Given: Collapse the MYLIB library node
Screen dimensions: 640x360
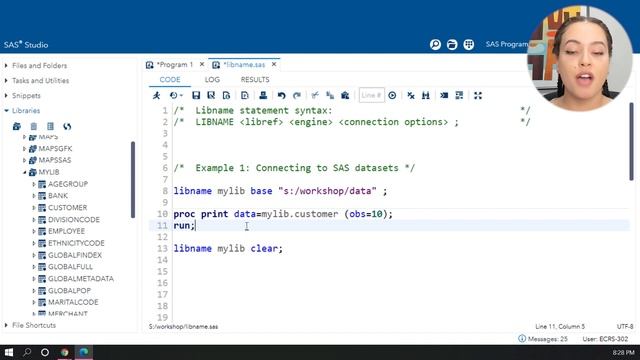Looking at the screenshot, I should [x=24, y=172].
